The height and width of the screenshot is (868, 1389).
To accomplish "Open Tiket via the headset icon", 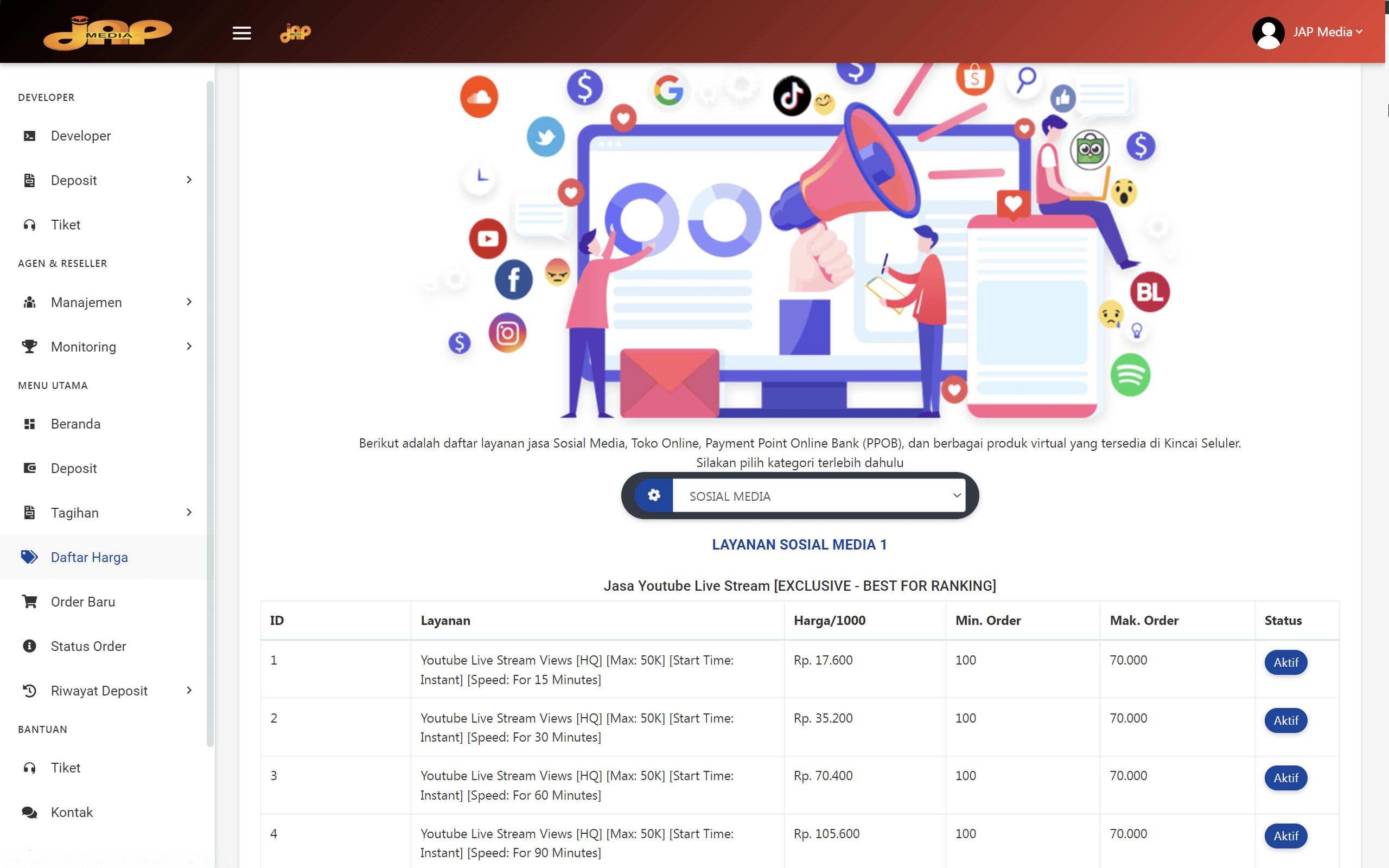I will [29, 225].
